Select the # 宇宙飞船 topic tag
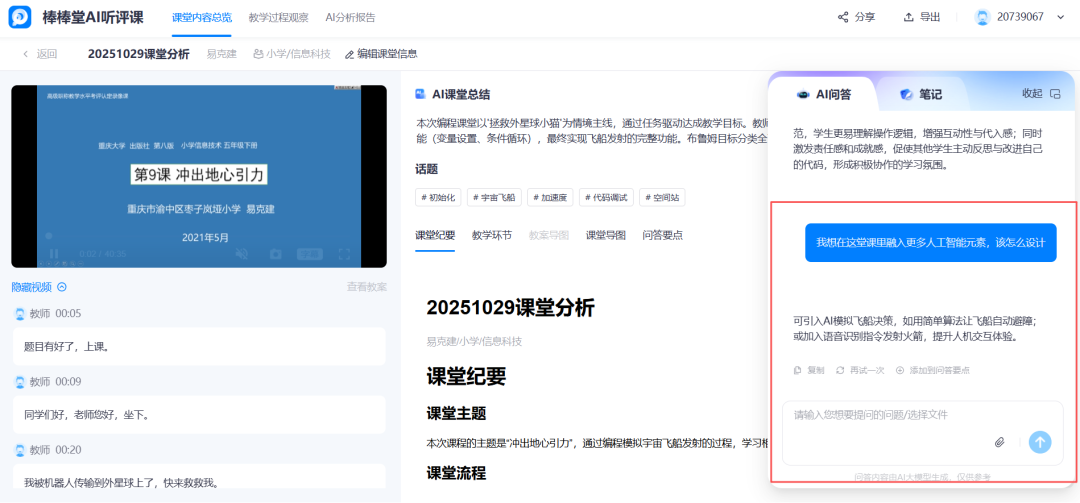The height and width of the screenshot is (503, 1080). [494, 197]
